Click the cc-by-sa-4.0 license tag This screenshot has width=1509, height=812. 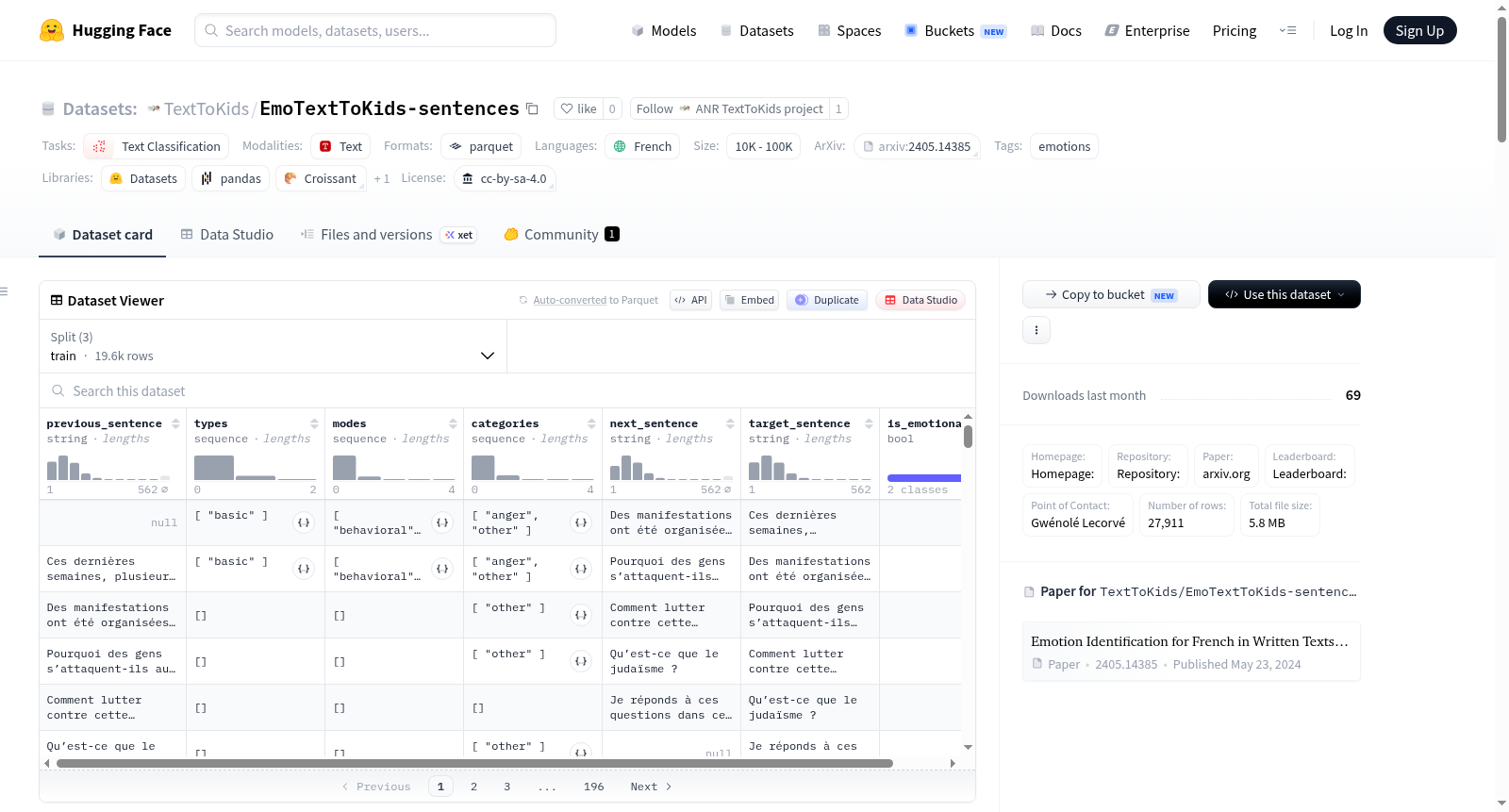[505, 178]
